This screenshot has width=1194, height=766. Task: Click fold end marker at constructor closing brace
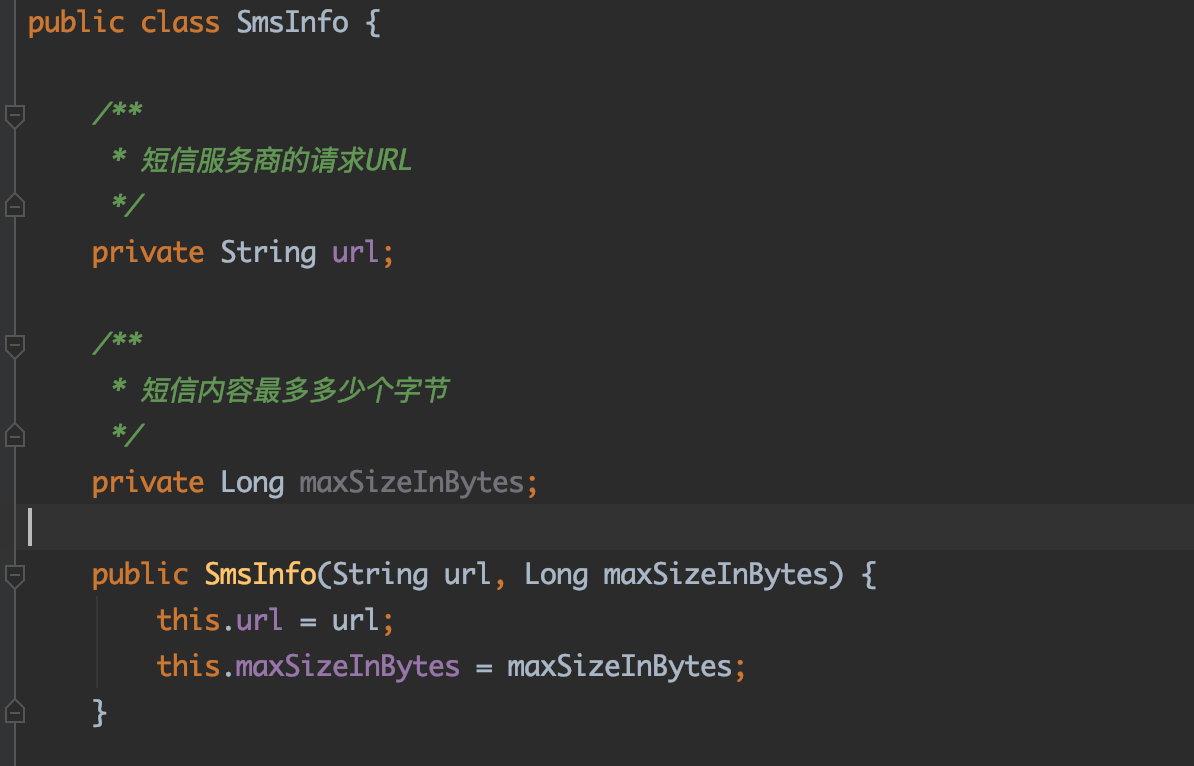coord(14,712)
